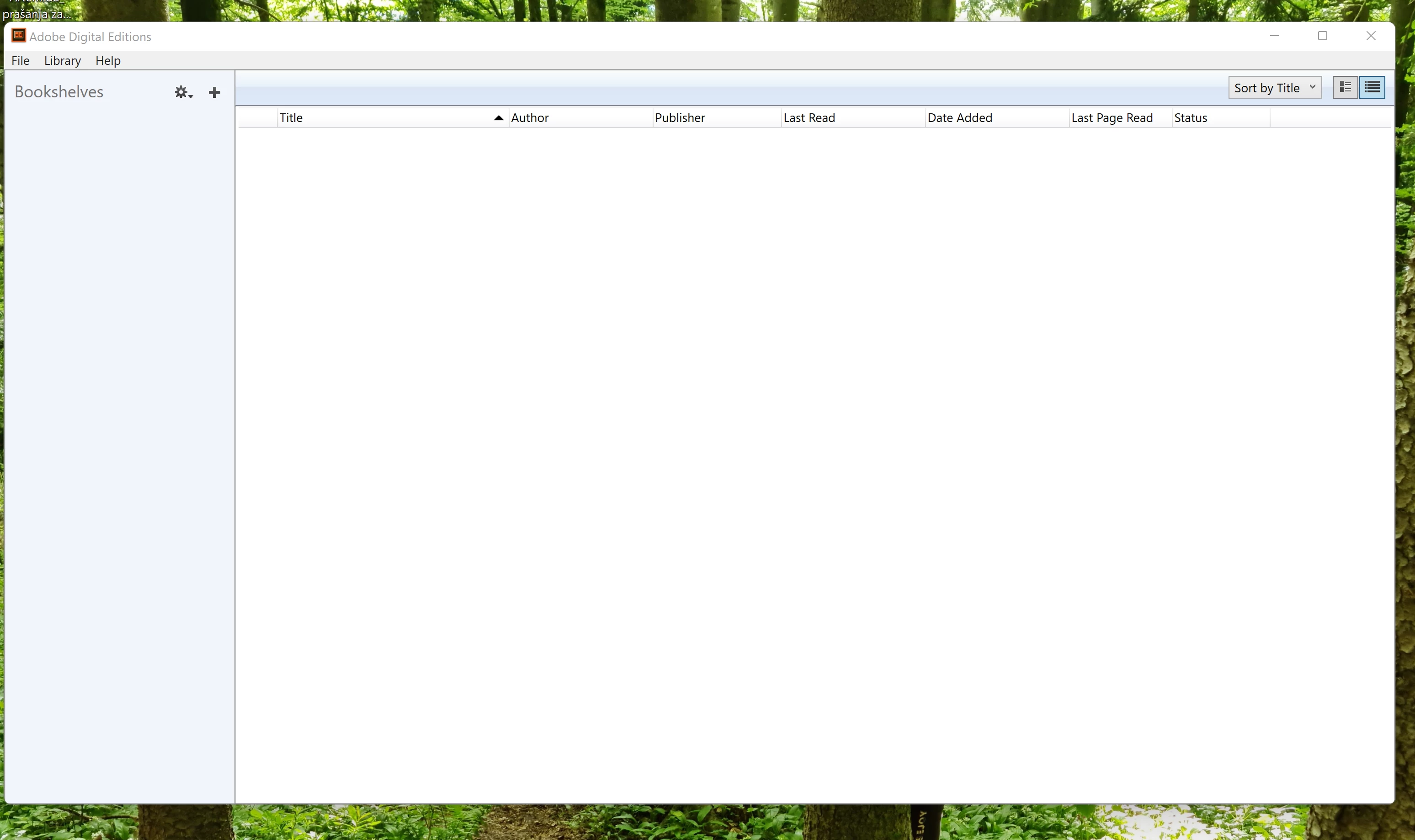The image size is (1415, 840).
Task: Sort by the Author column header
Action: [x=530, y=118]
